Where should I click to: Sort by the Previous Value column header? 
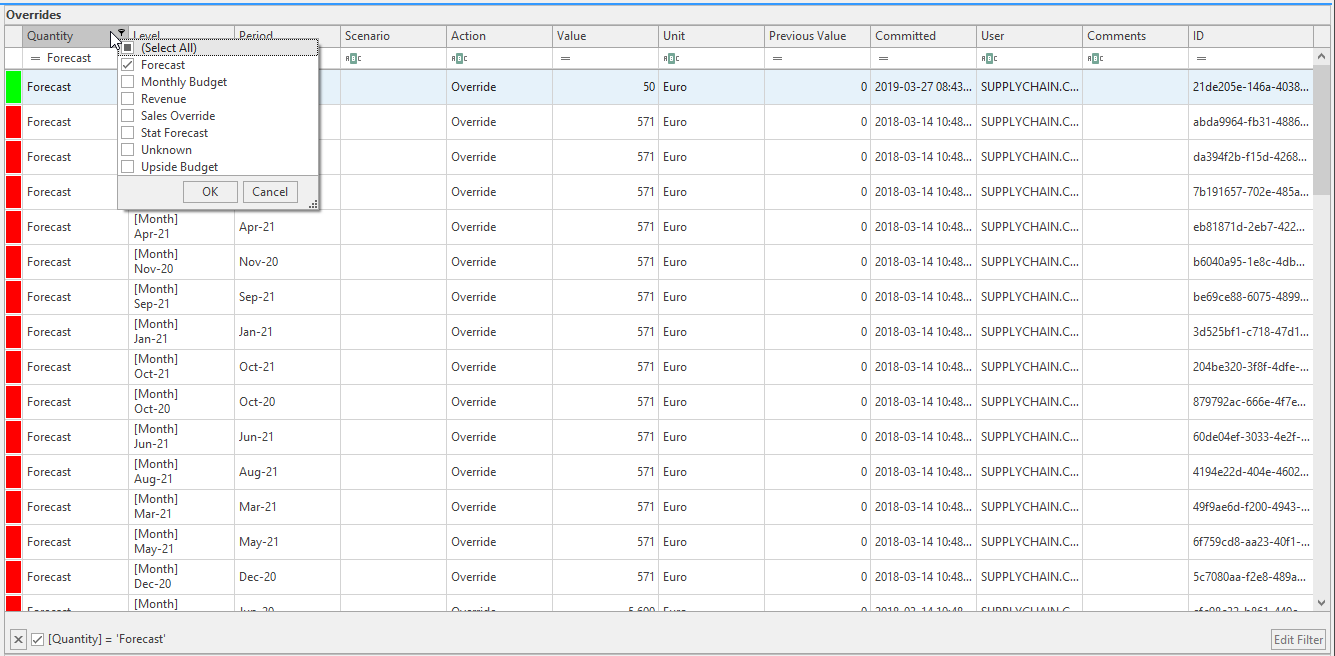pos(817,36)
